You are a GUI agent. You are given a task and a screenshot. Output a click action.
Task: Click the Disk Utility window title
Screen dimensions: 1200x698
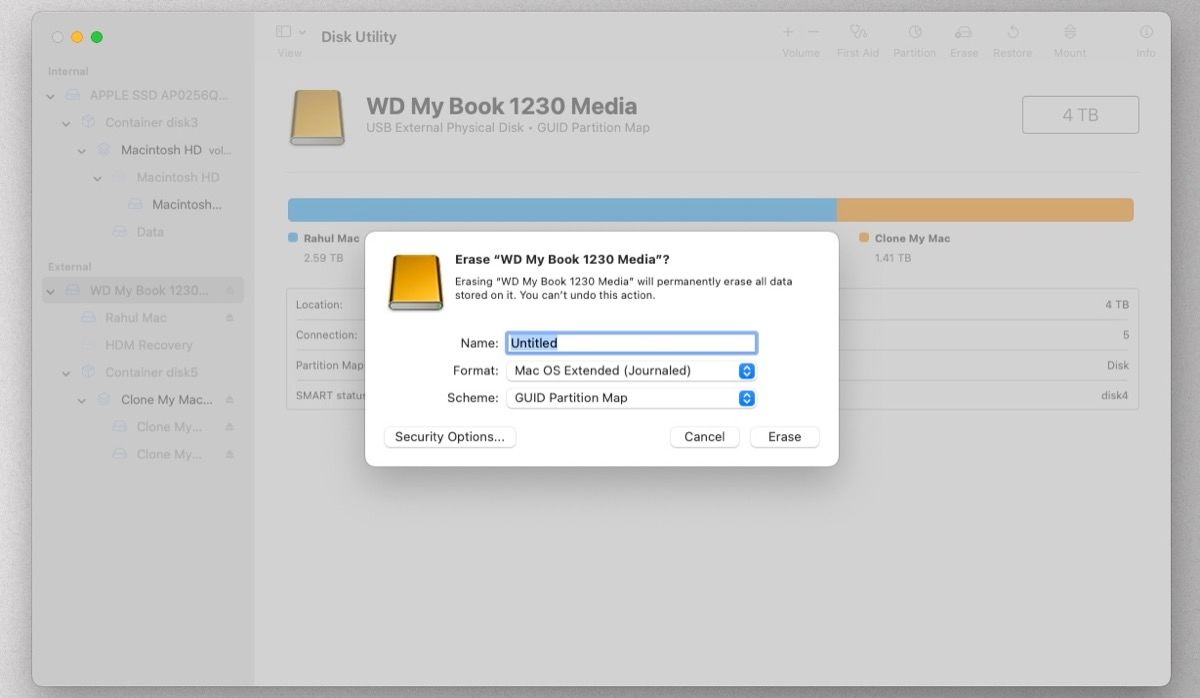click(359, 37)
